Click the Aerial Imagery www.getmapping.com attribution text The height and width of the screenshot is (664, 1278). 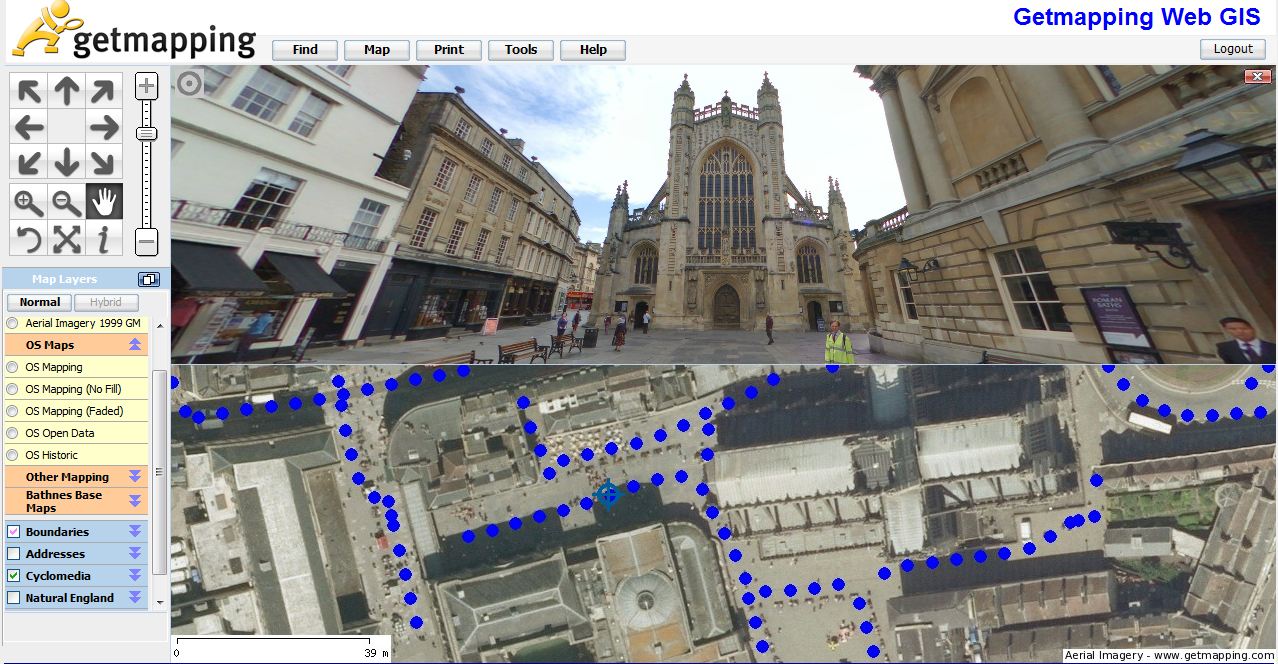1169,656
